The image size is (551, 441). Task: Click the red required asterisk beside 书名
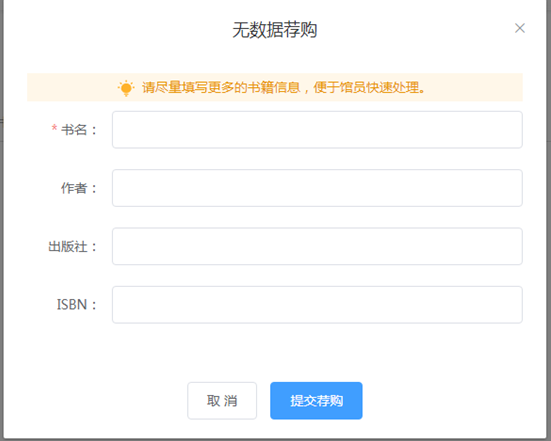pos(54,128)
